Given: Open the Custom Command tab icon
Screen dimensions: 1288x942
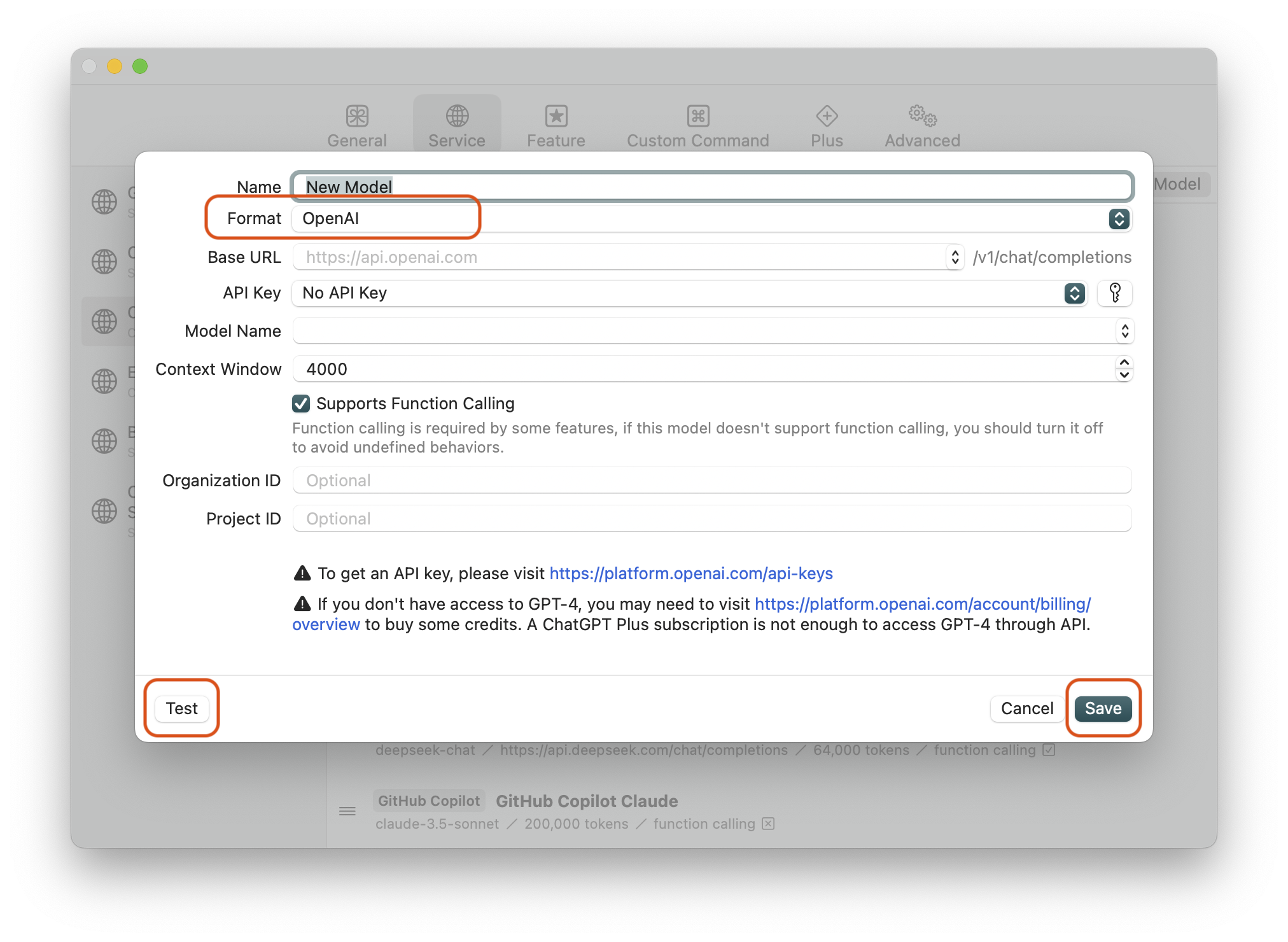Looking at the screenshot, I should [698, 116].
